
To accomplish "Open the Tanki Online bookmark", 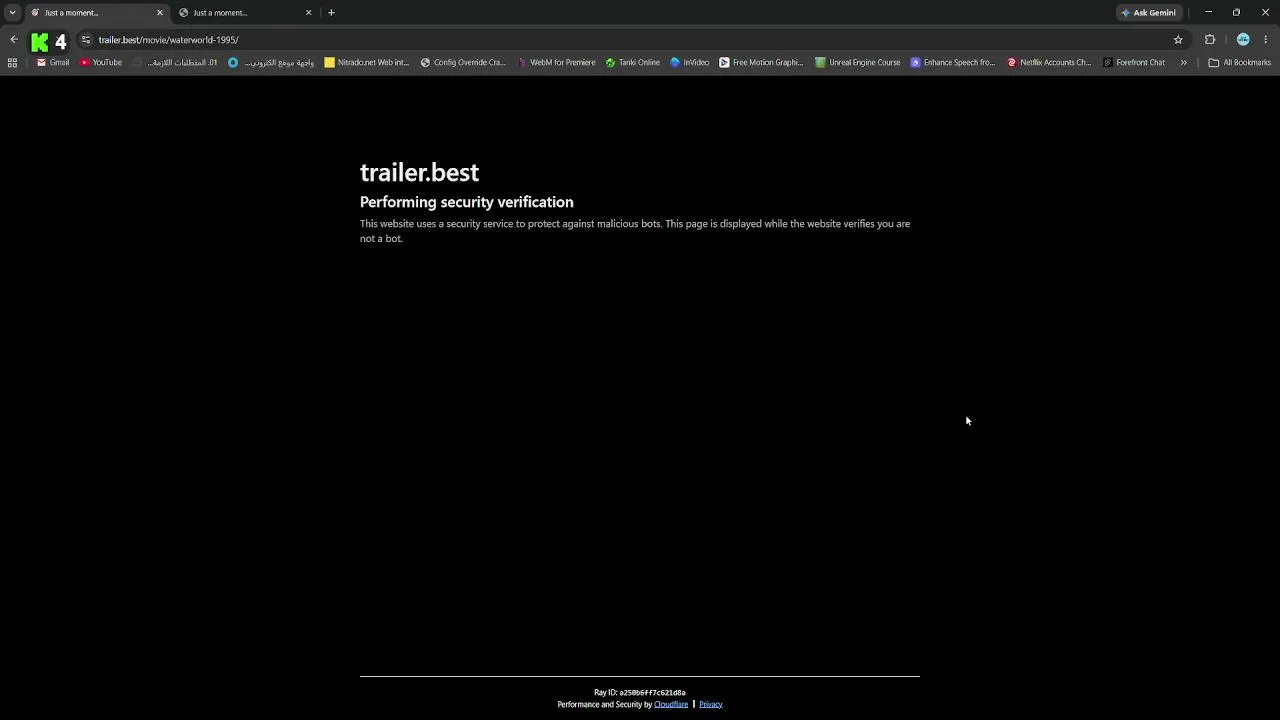I will click(x=633, y=62).
